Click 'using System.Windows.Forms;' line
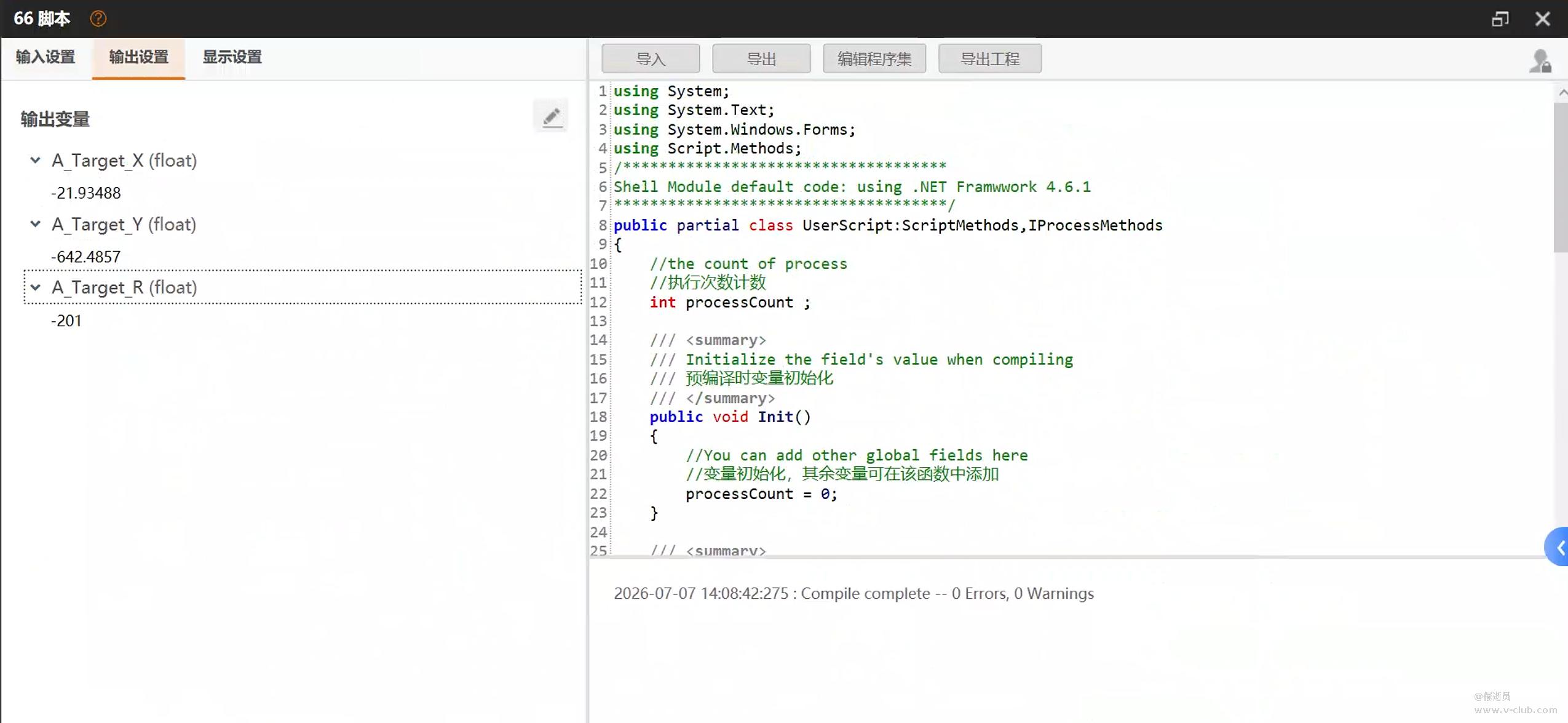The width and height of the screenshot is (1568, 723). click(734, 129)
